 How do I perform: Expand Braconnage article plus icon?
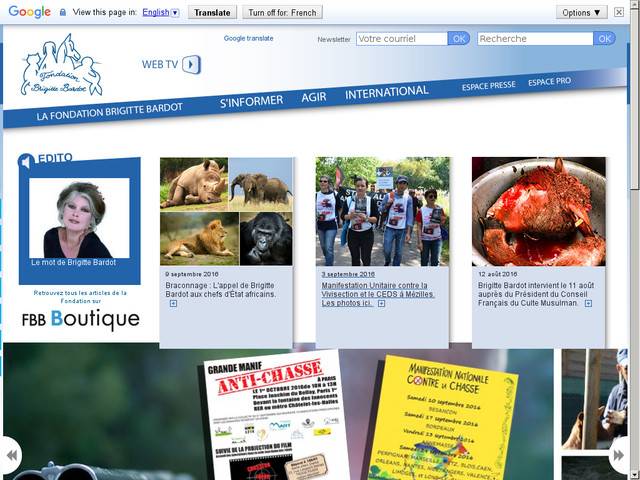tap(173, 303)
